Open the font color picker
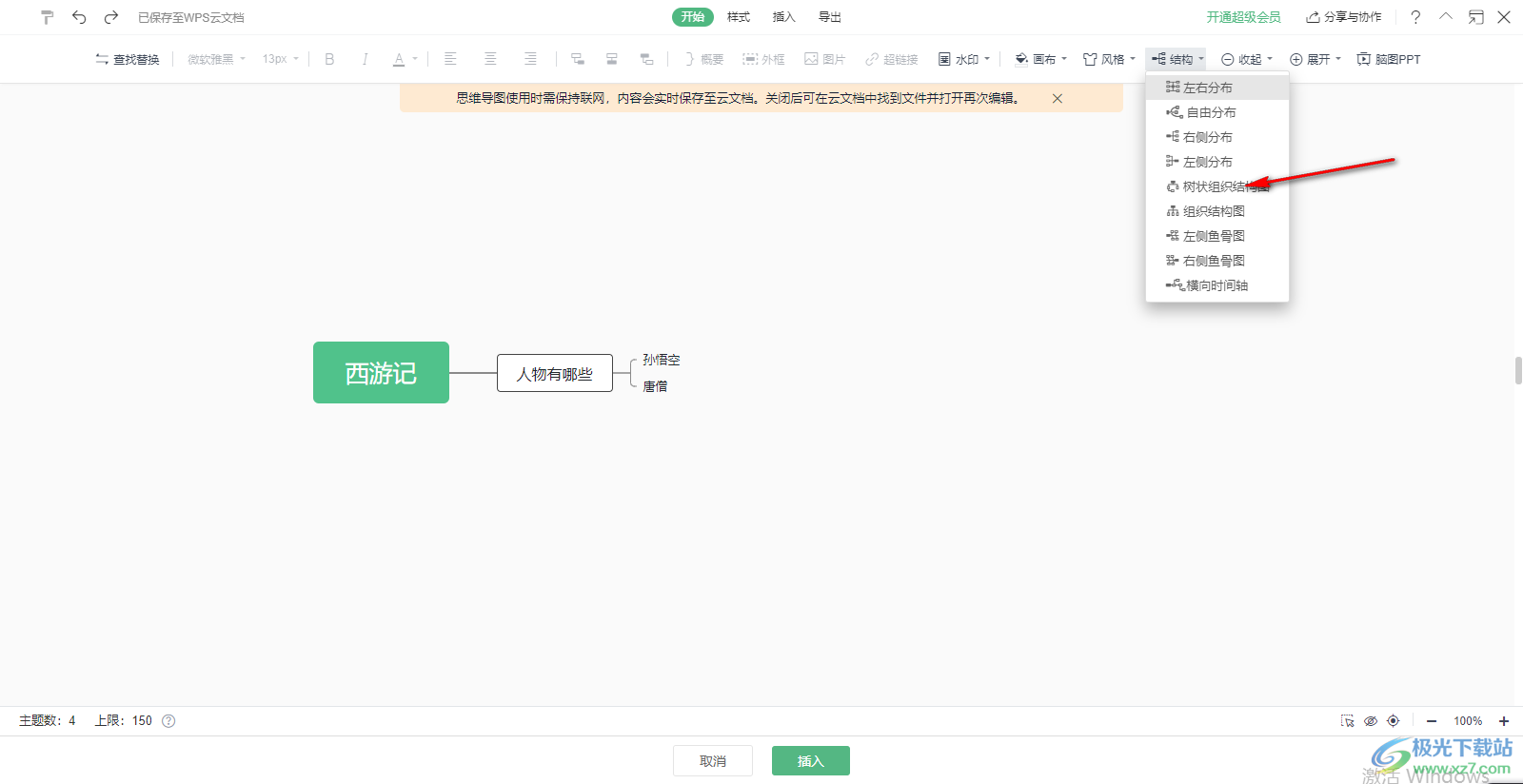 point(399,59)
